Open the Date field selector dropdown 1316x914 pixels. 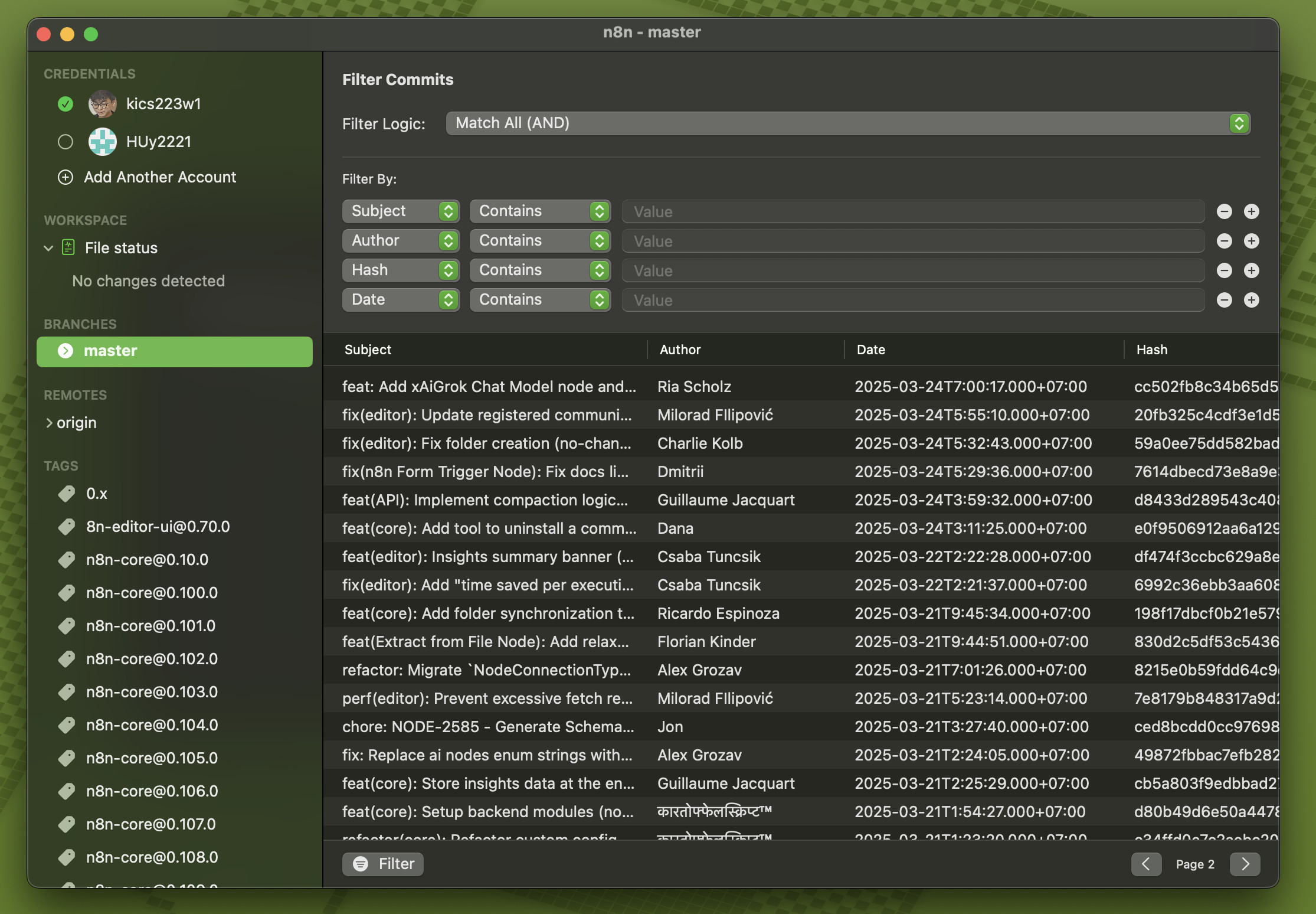(x=401, y=300)
